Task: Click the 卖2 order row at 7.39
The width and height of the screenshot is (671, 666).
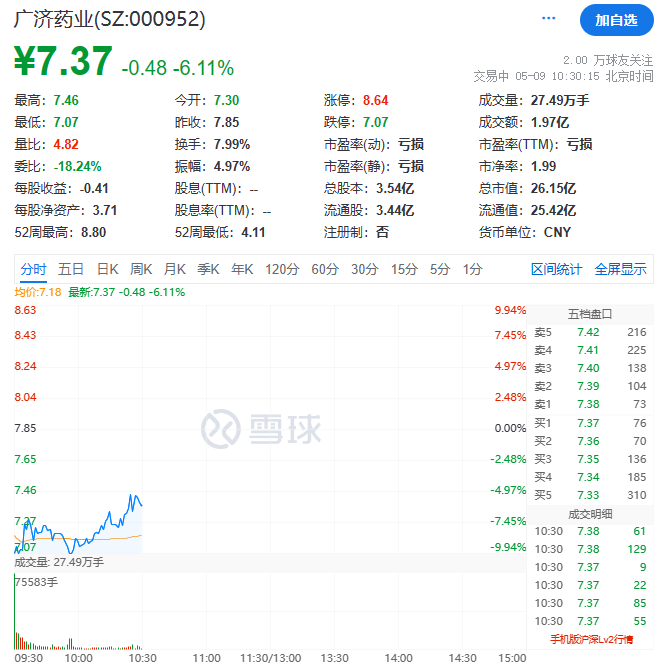Action: [x=590, y=386]
